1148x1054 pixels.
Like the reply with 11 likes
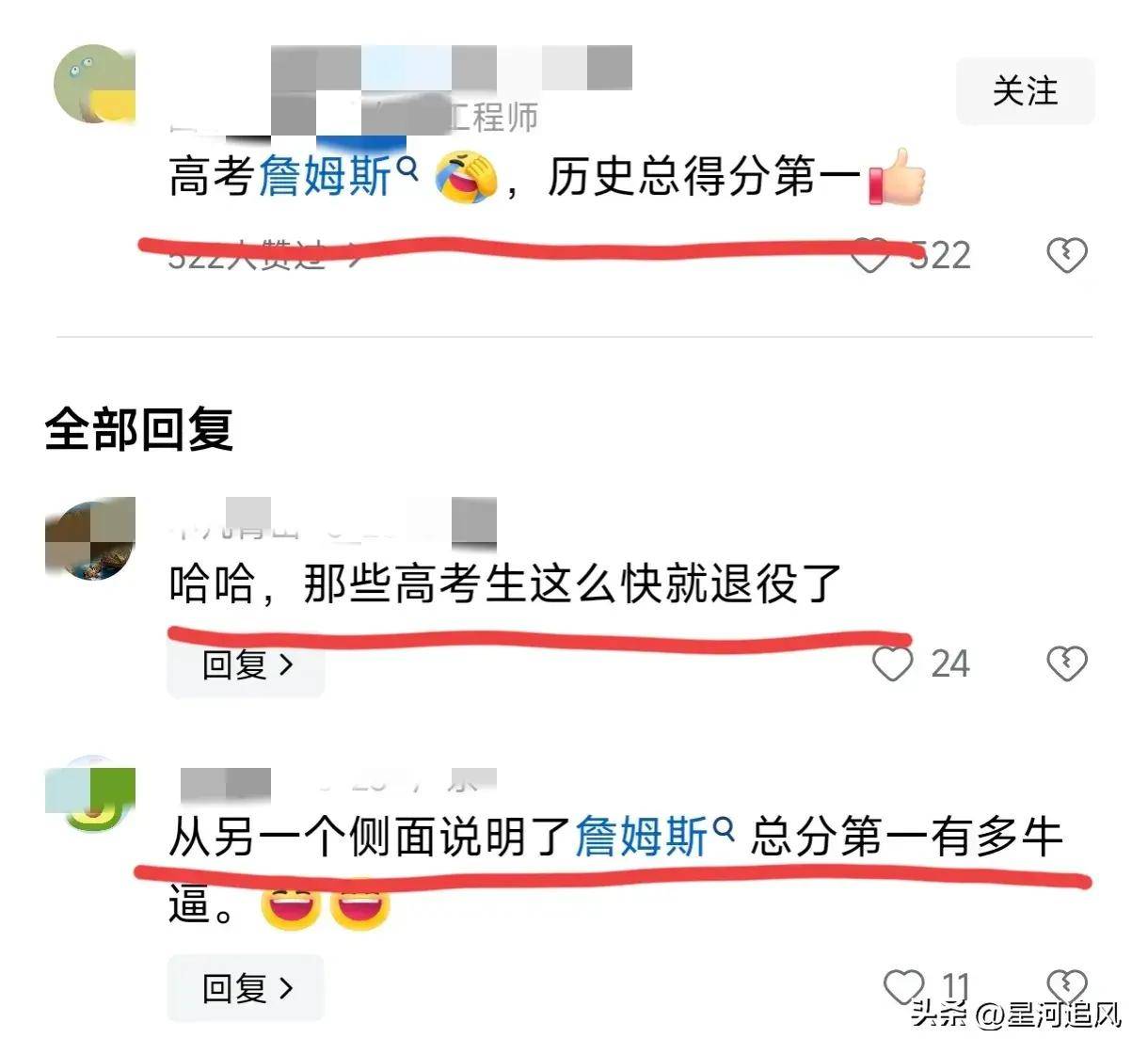[904, 986]
